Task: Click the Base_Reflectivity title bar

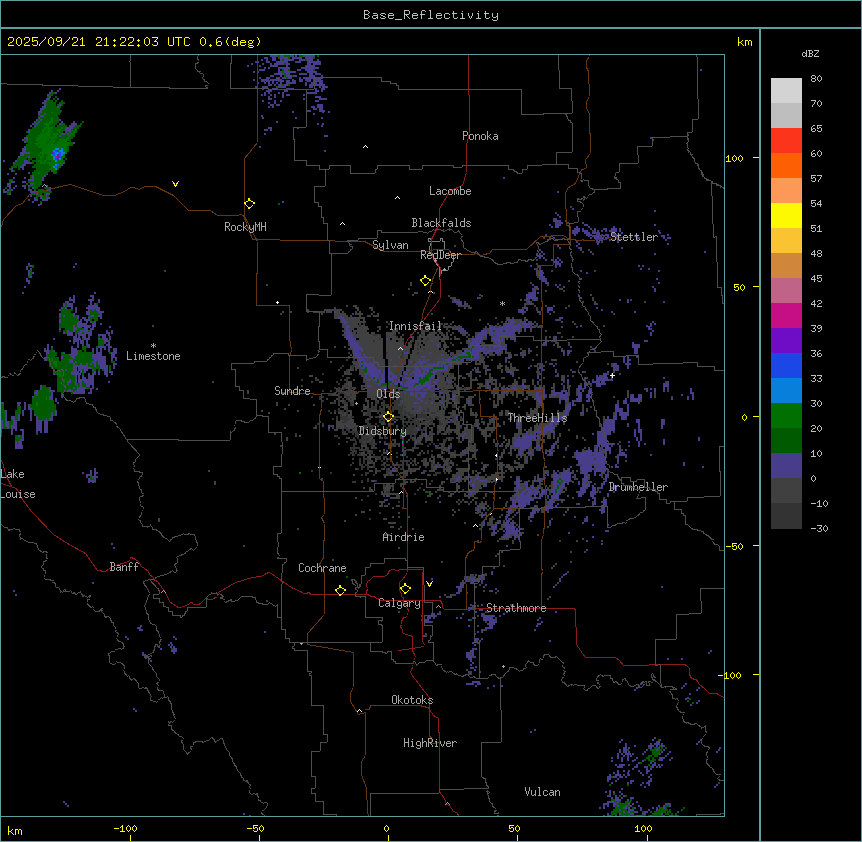Action: 430,15
